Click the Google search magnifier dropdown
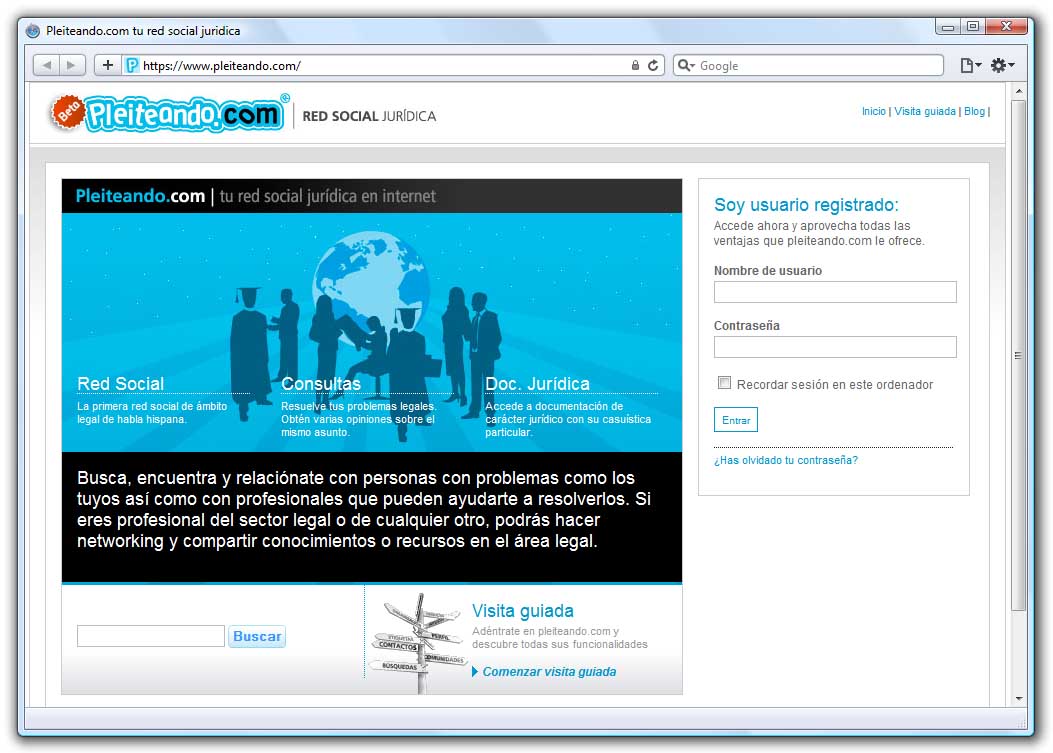 (686, 65)
